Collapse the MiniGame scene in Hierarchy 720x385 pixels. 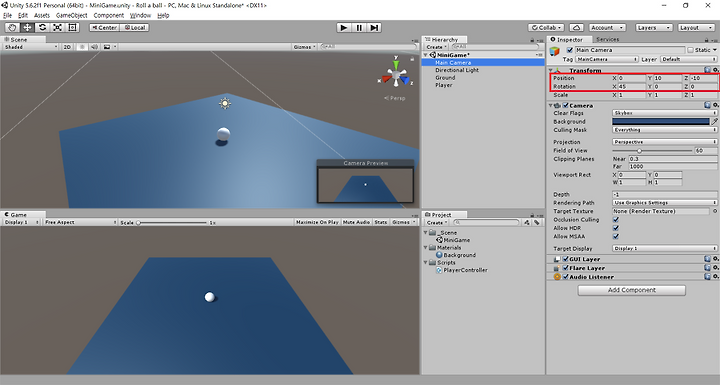click(x=426, y=55)
